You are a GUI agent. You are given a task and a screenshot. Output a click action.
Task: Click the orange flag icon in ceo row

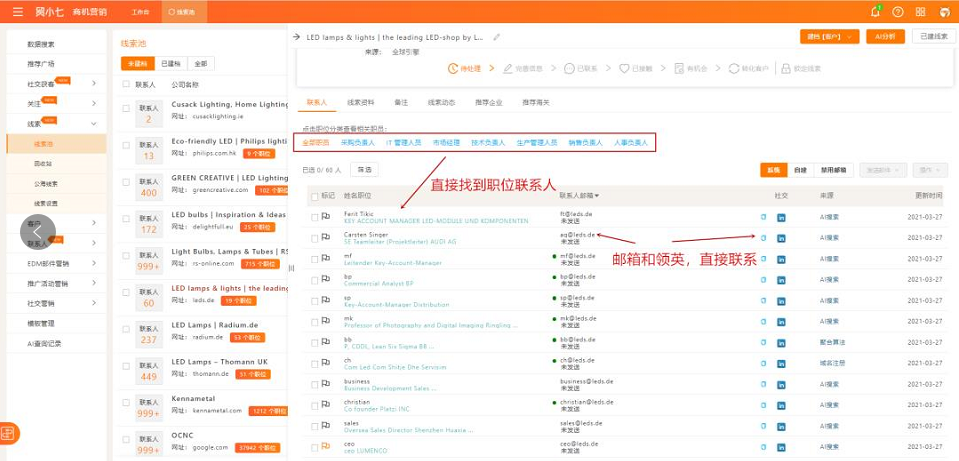(x=325, y=446)
